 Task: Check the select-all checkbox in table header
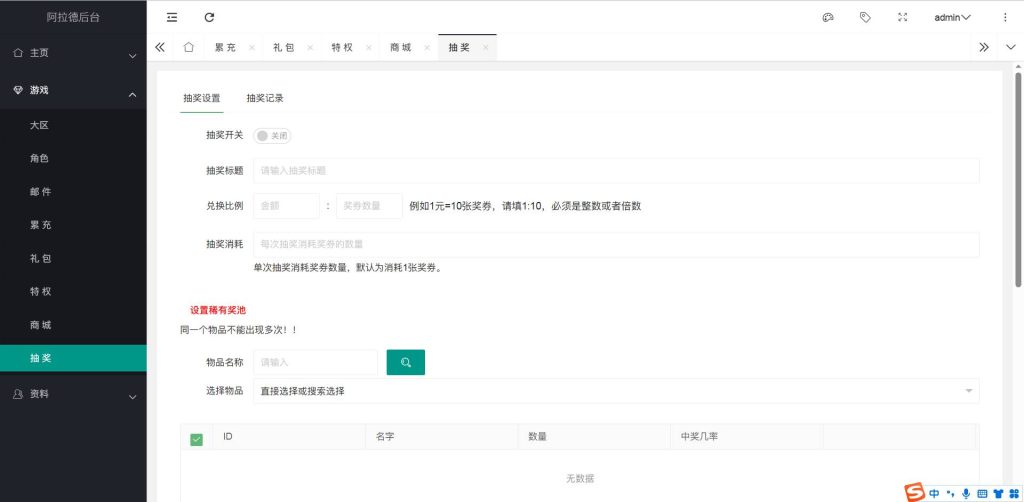(196, 439)
